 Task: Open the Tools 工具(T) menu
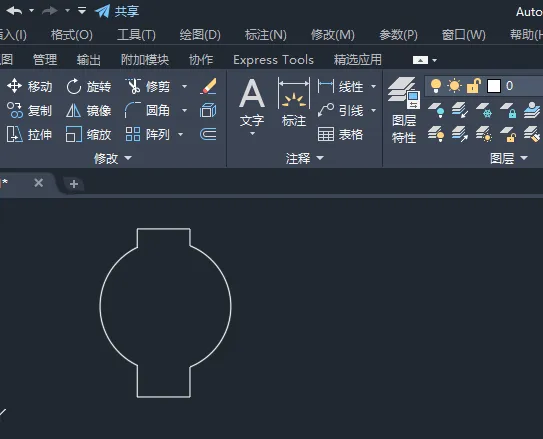coord(136,35)
